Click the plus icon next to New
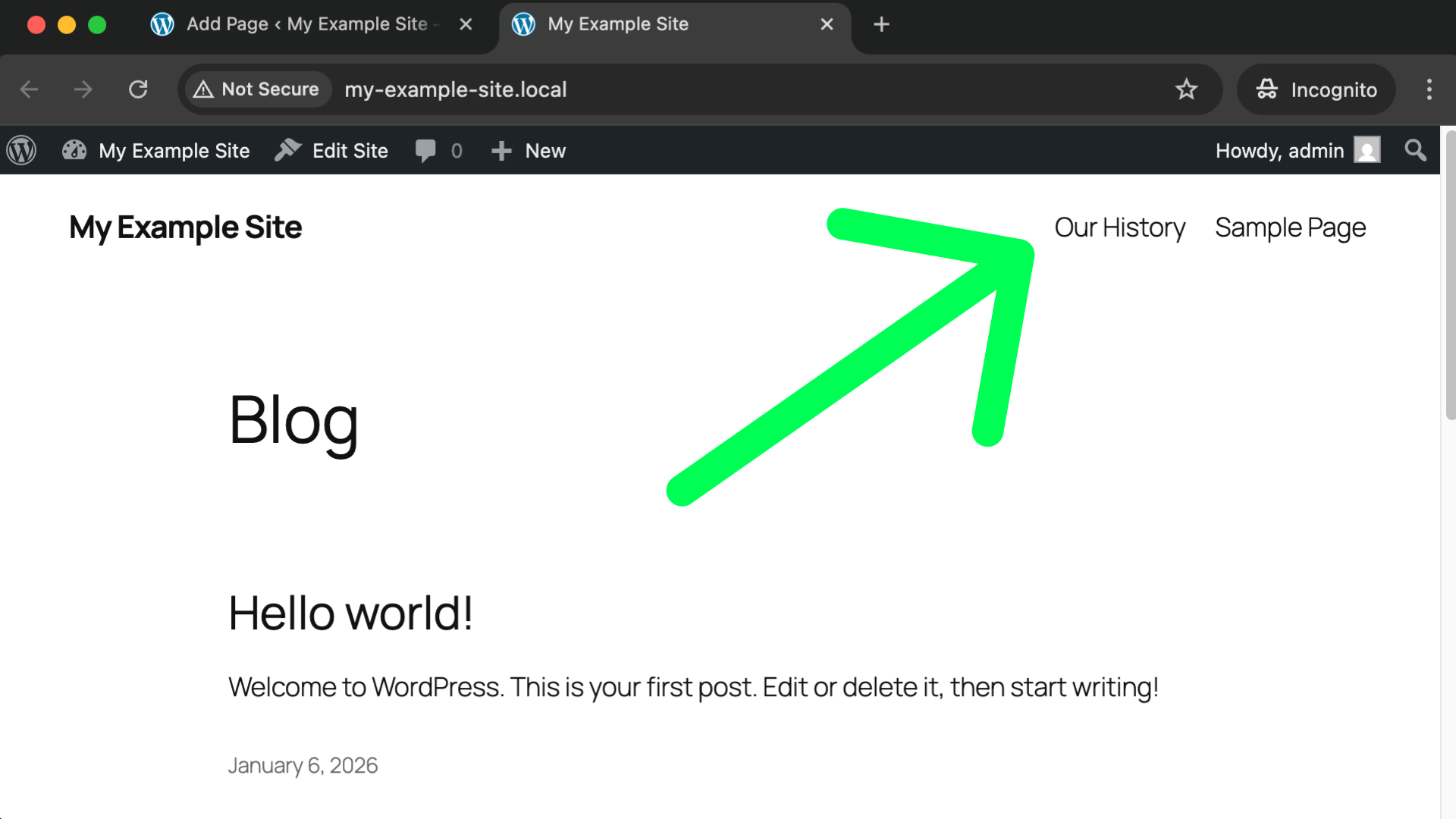Screen dimensions: 1456x819 point(501,150)
